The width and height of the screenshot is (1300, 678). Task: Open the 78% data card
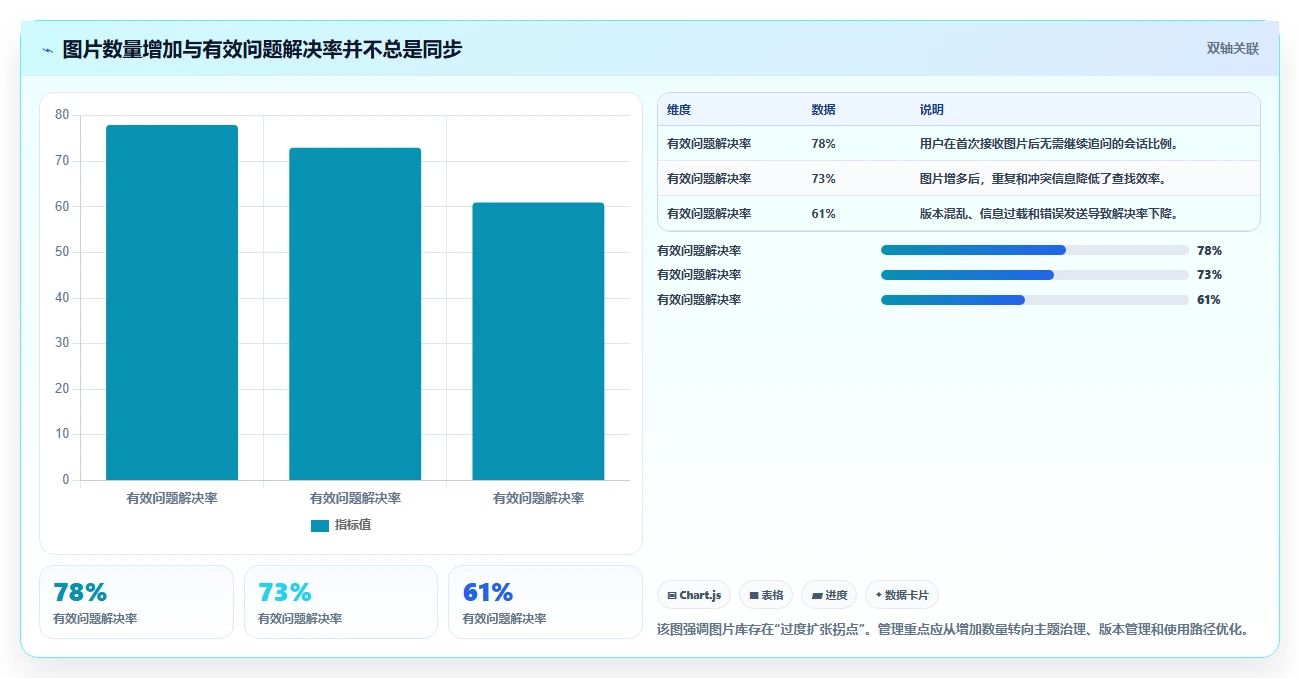coord(136,602)
